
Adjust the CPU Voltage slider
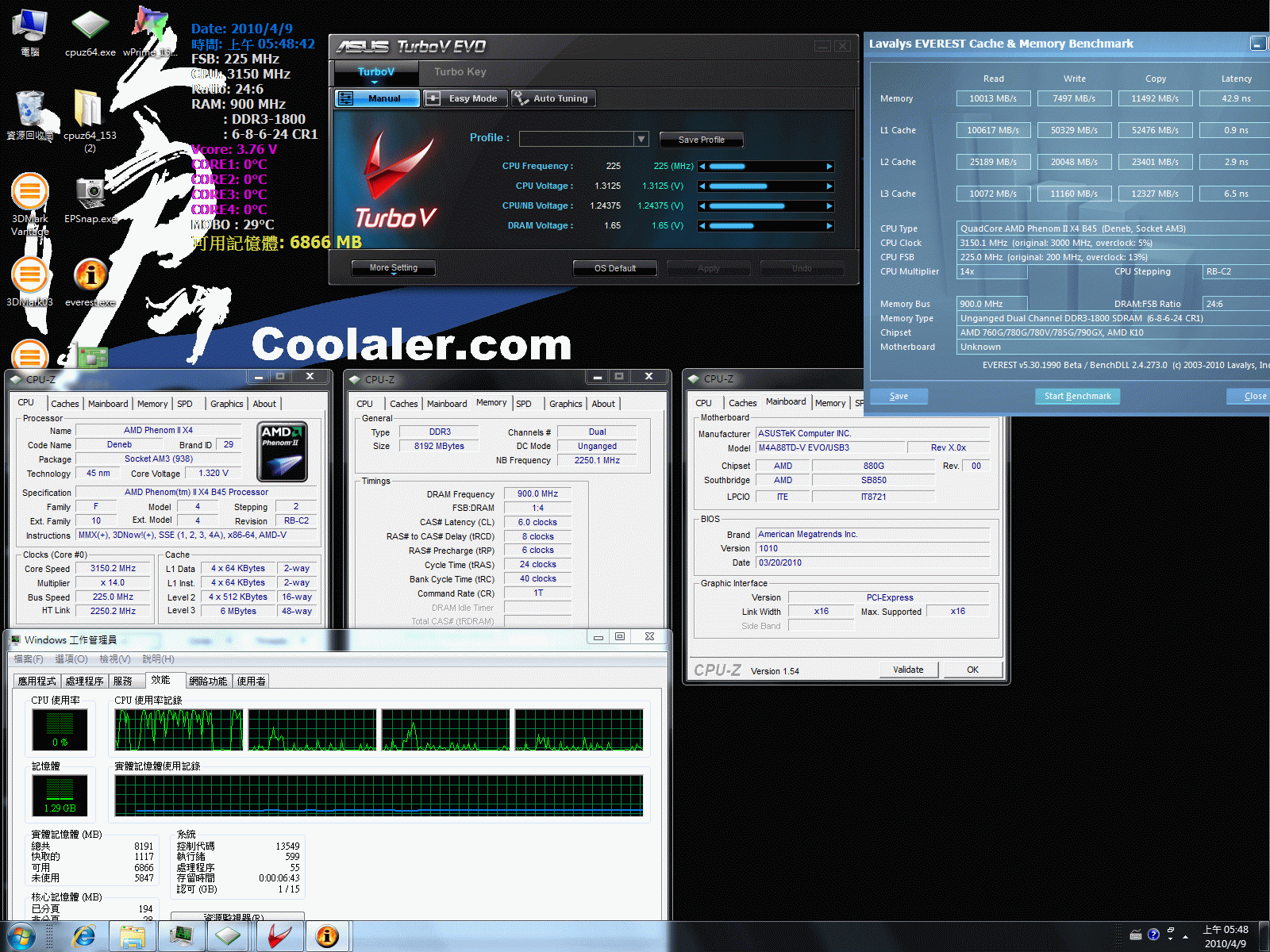tap(765, 186)
